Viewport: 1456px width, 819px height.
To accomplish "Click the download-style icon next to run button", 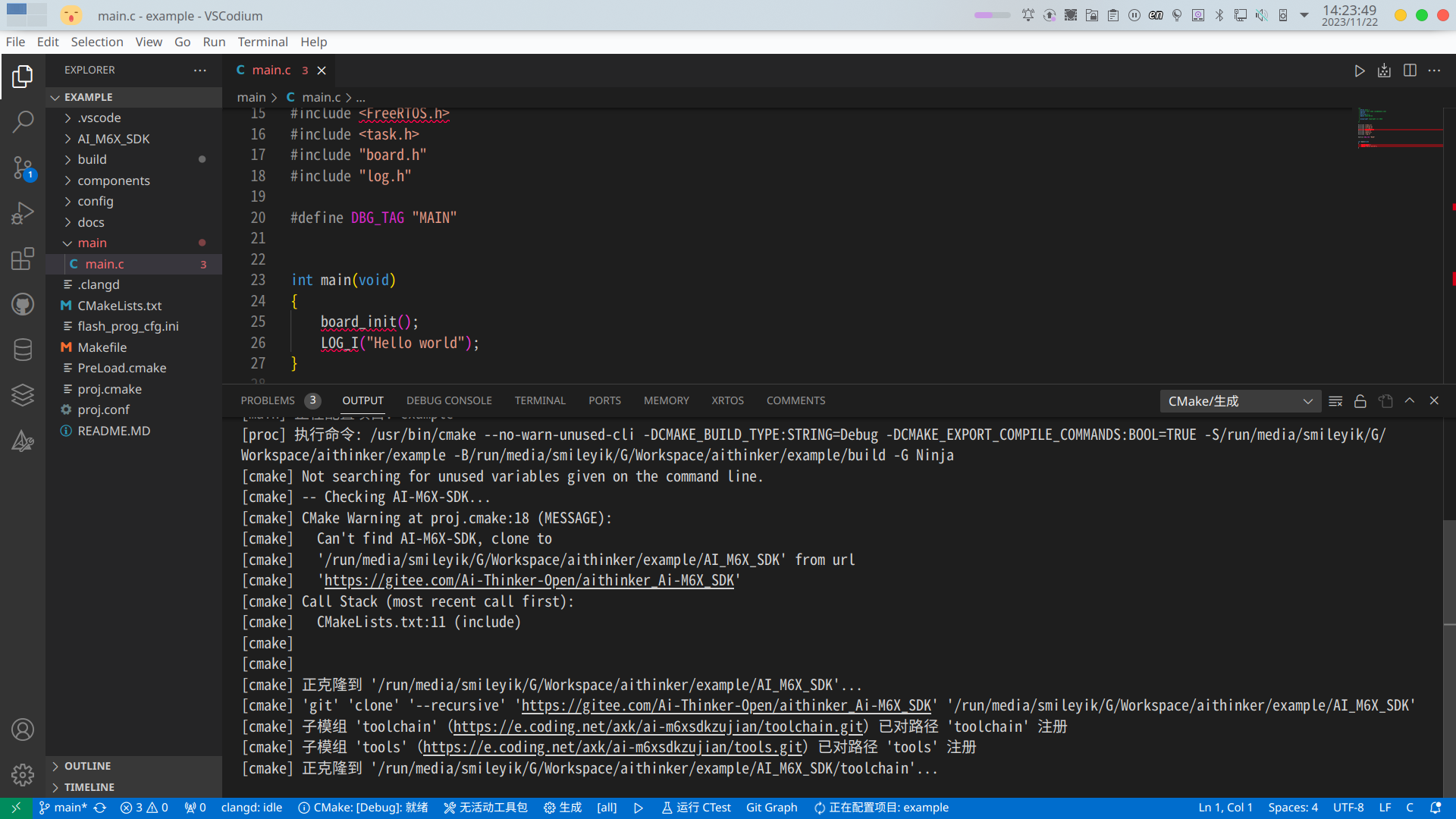I will 1385,71.
